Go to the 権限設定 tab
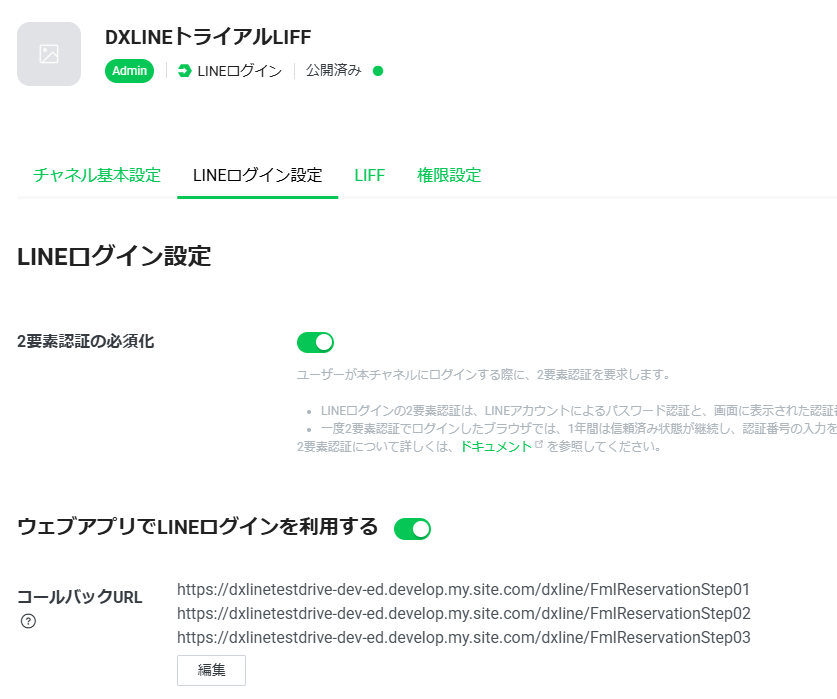 tap(449, 175)
